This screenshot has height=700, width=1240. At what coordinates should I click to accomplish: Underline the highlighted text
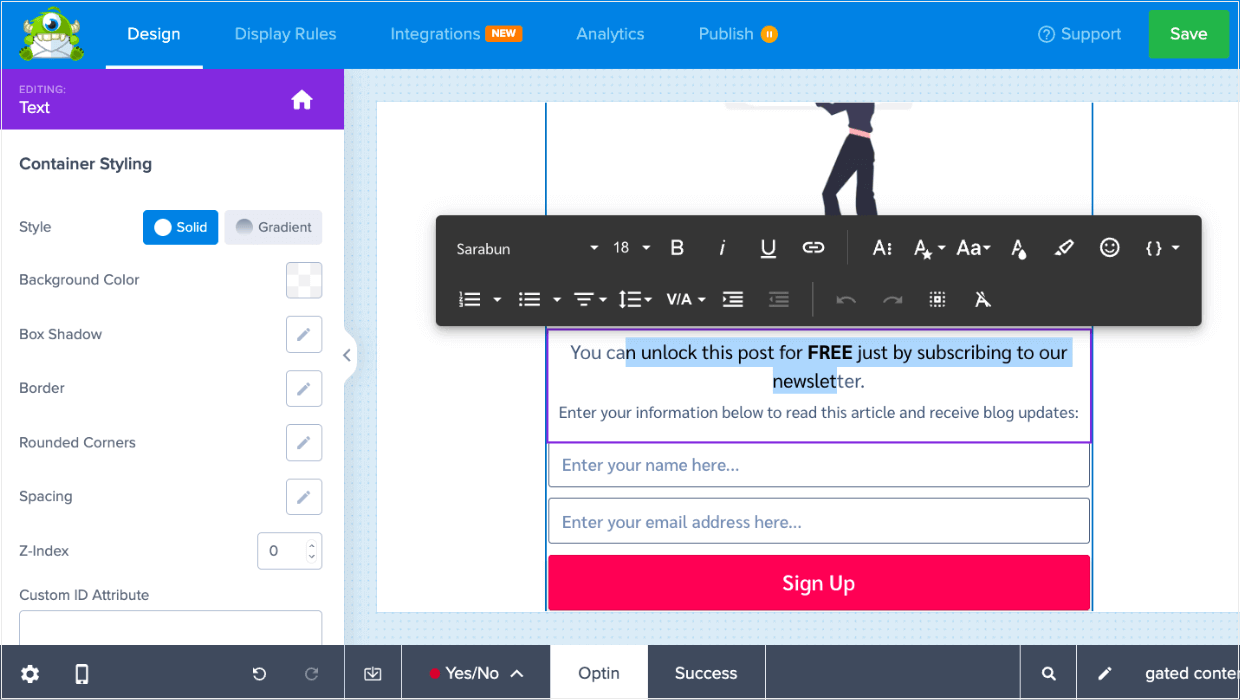(x=768, y=247)
